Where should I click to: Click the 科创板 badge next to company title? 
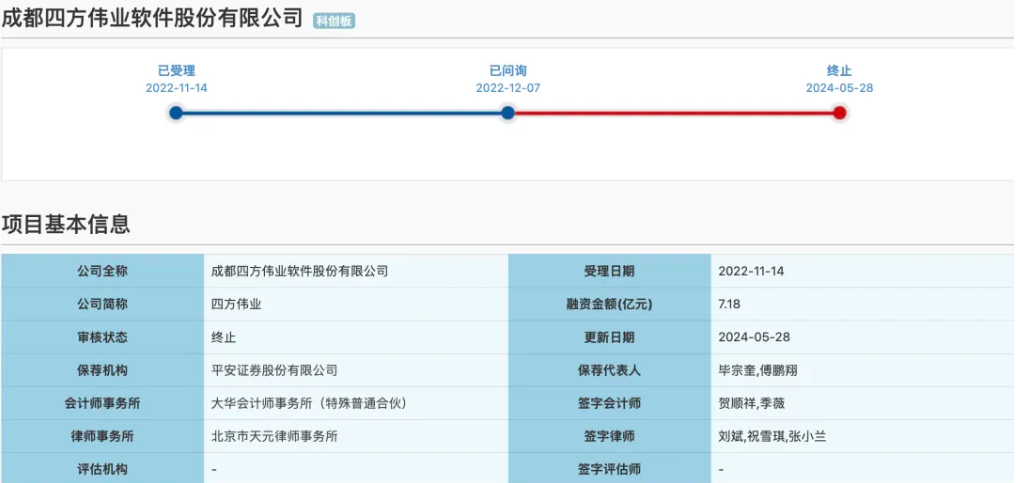coord(334,21)
